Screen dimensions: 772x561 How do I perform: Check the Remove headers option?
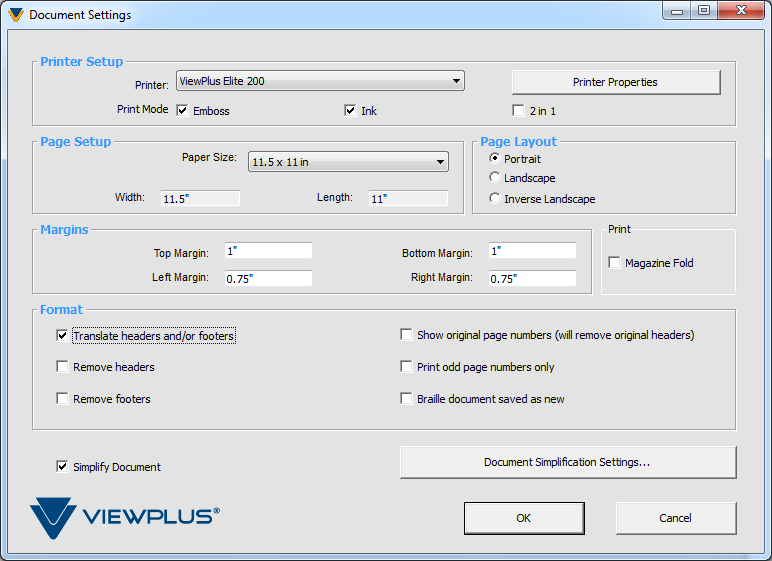point(63,367)
